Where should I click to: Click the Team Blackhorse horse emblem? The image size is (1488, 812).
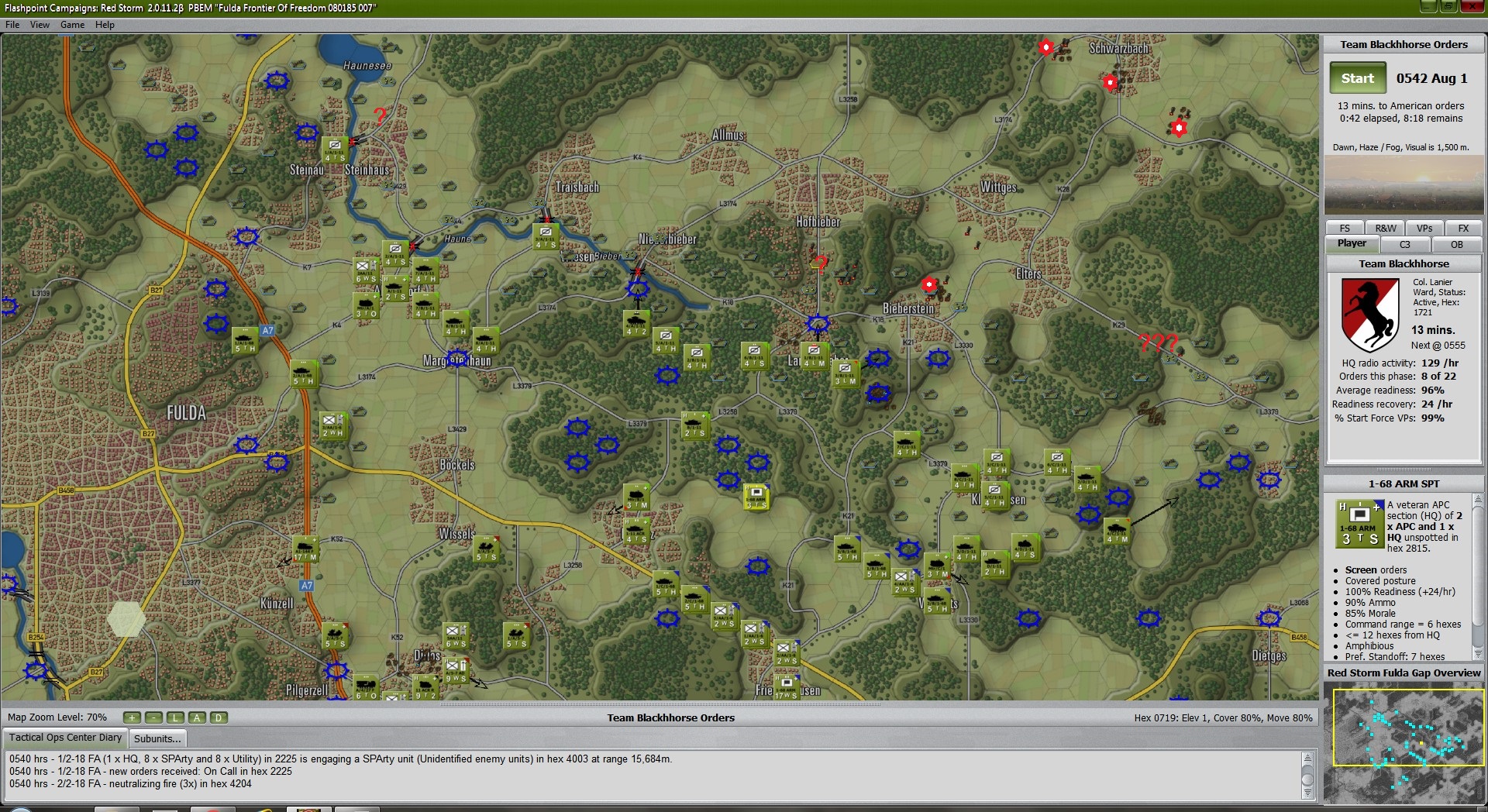click(1370, 315)
